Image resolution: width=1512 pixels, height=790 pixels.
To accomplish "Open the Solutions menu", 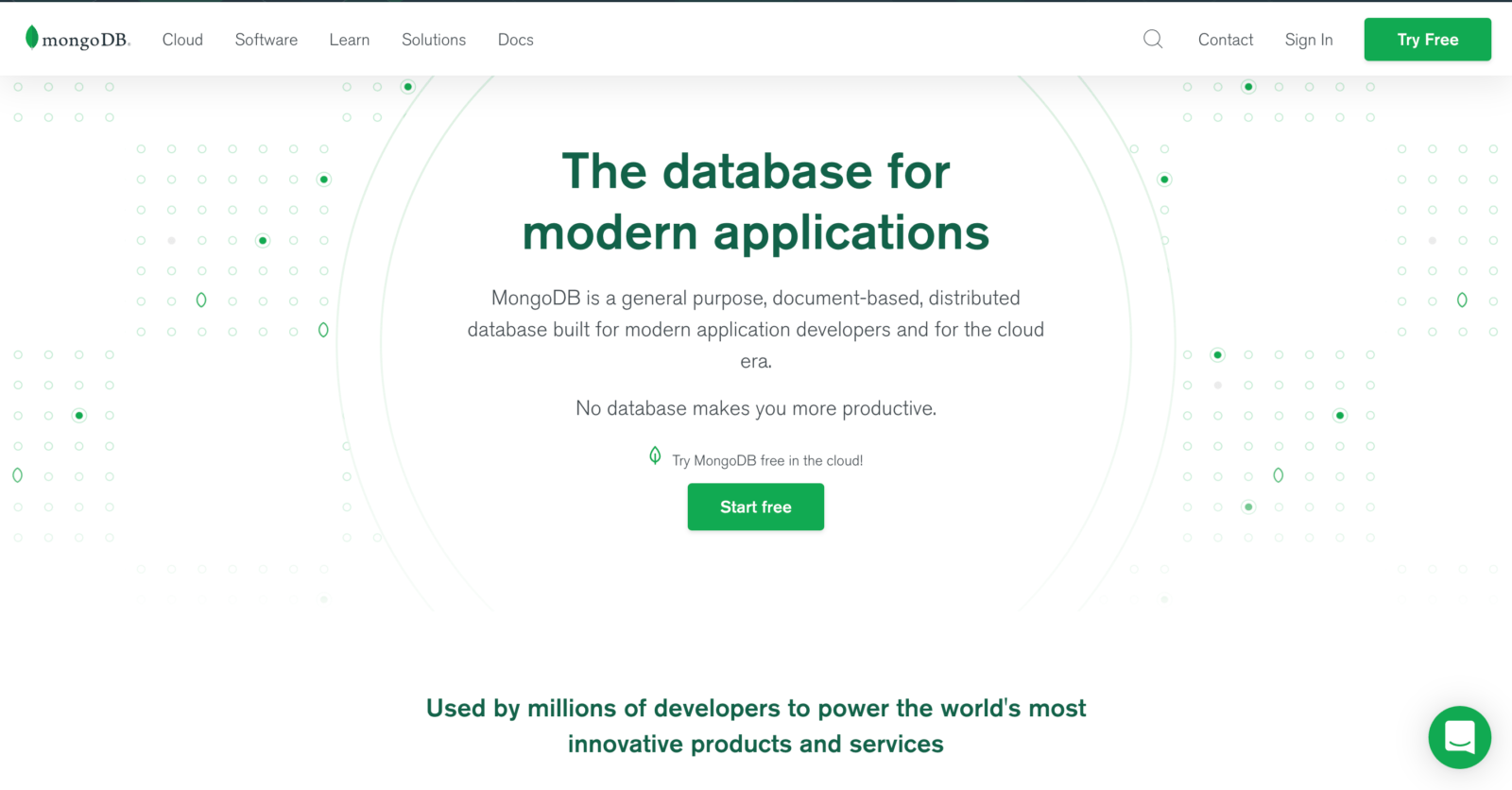I will click(434, 40).
